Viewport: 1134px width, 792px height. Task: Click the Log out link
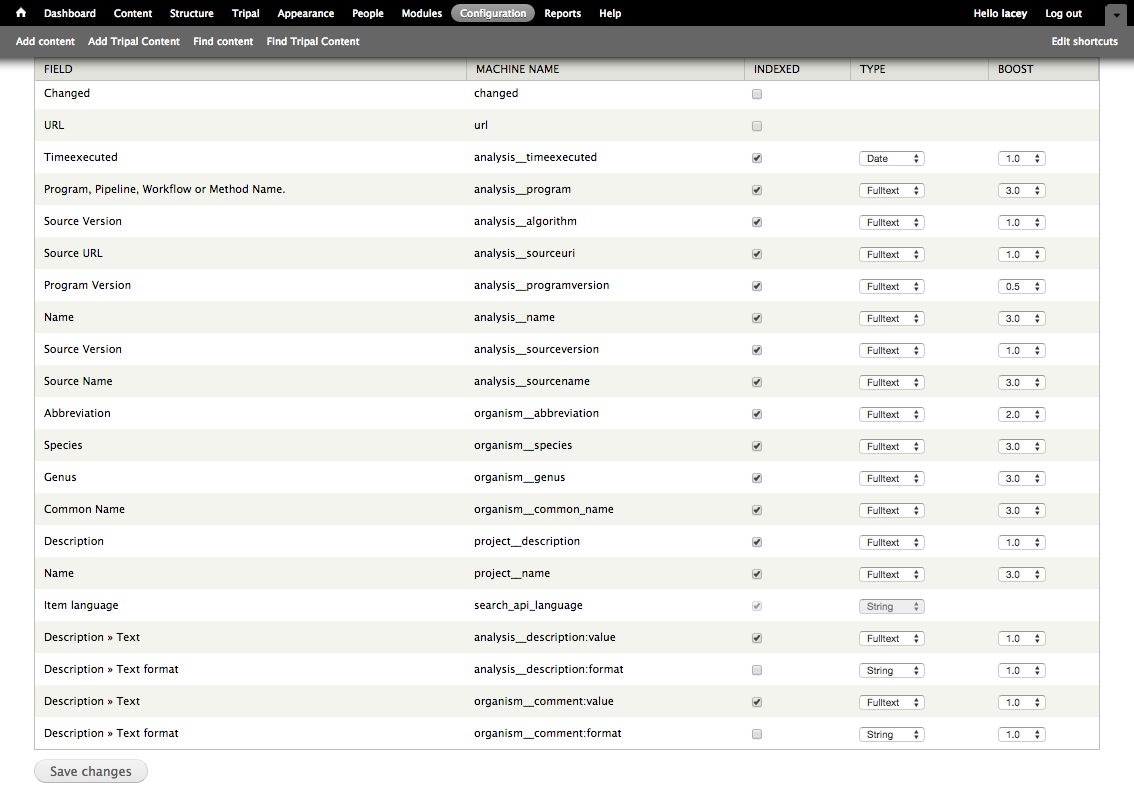point(1063,13)
